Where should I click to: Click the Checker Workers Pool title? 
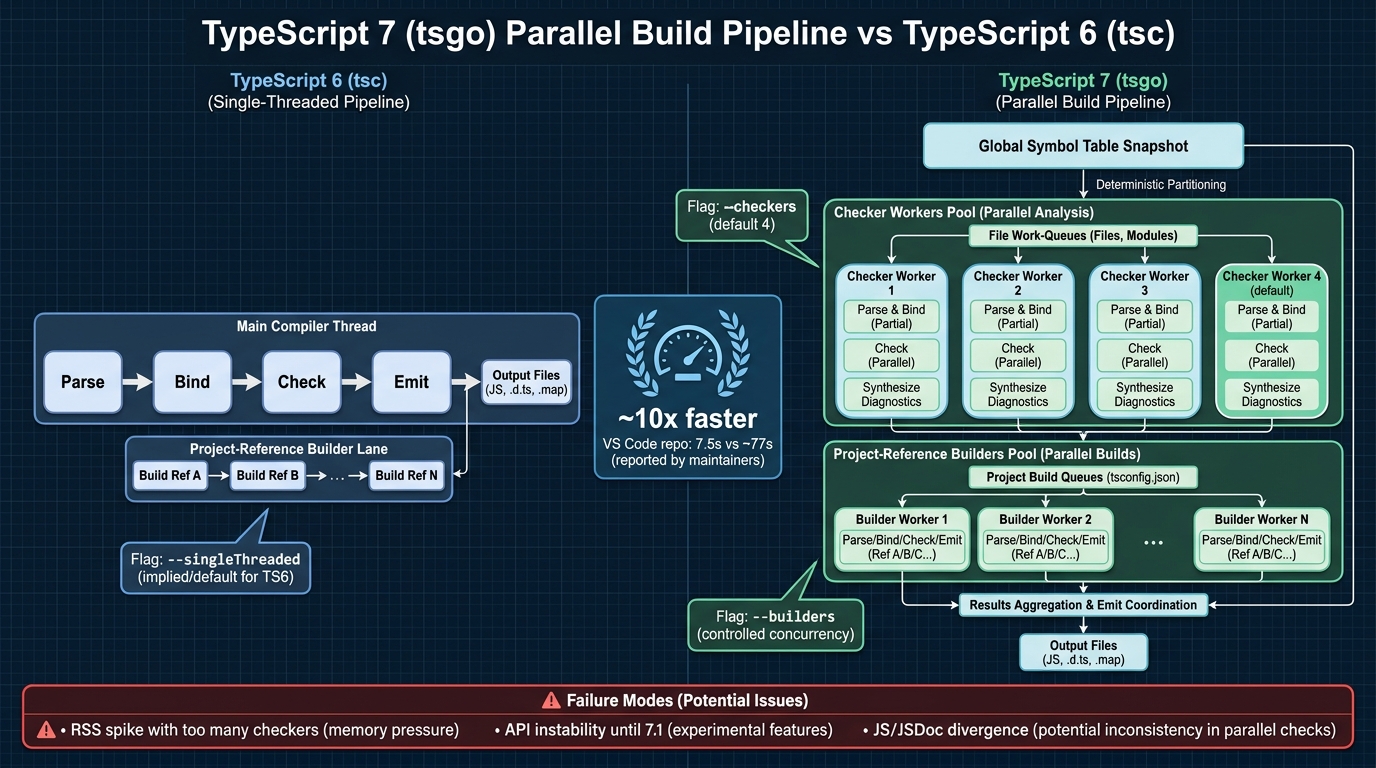[x=964, y=212]
